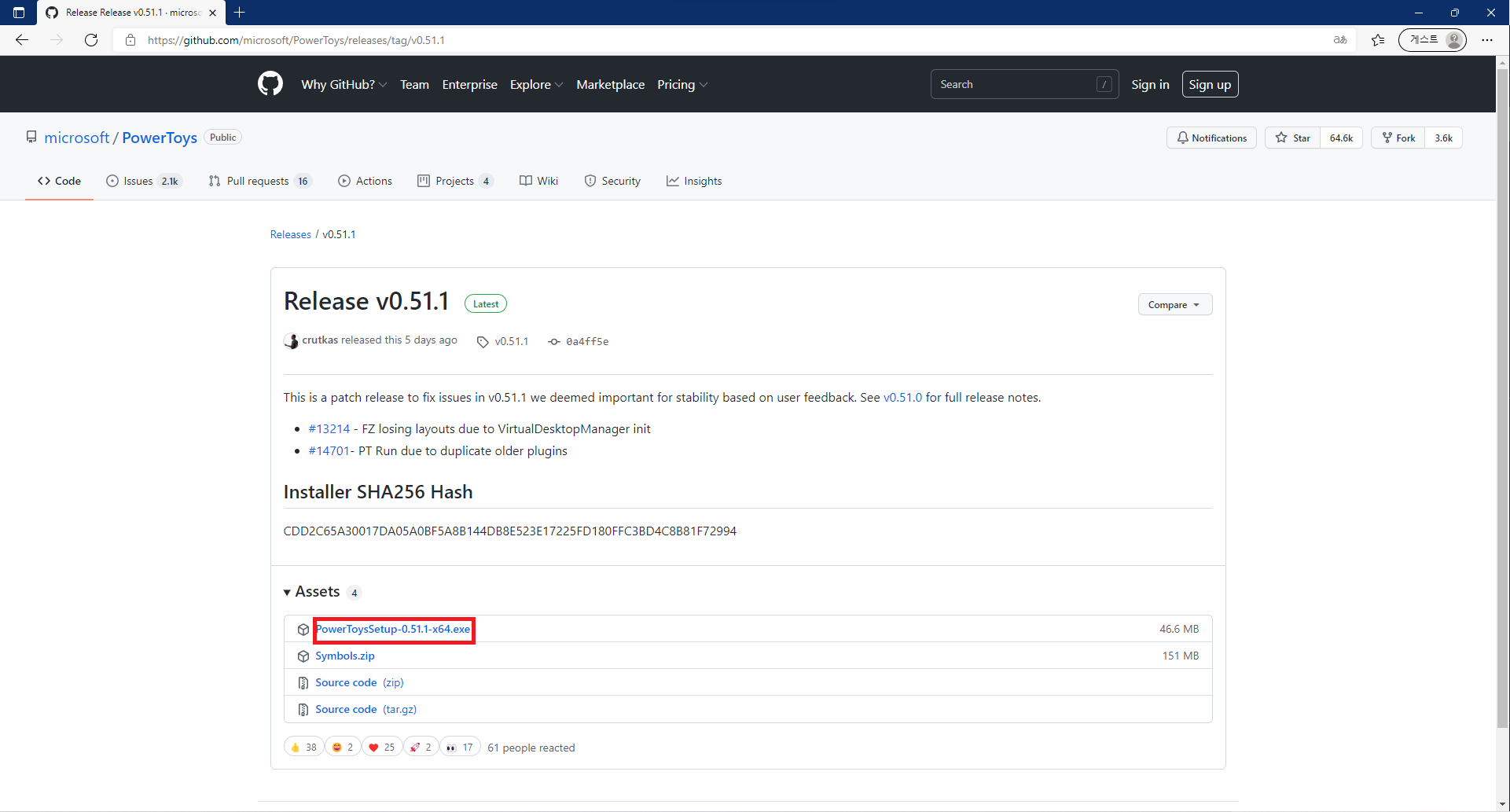Expand the Explore menu
Screen dimensions: 1510x812
coord(536,84)
